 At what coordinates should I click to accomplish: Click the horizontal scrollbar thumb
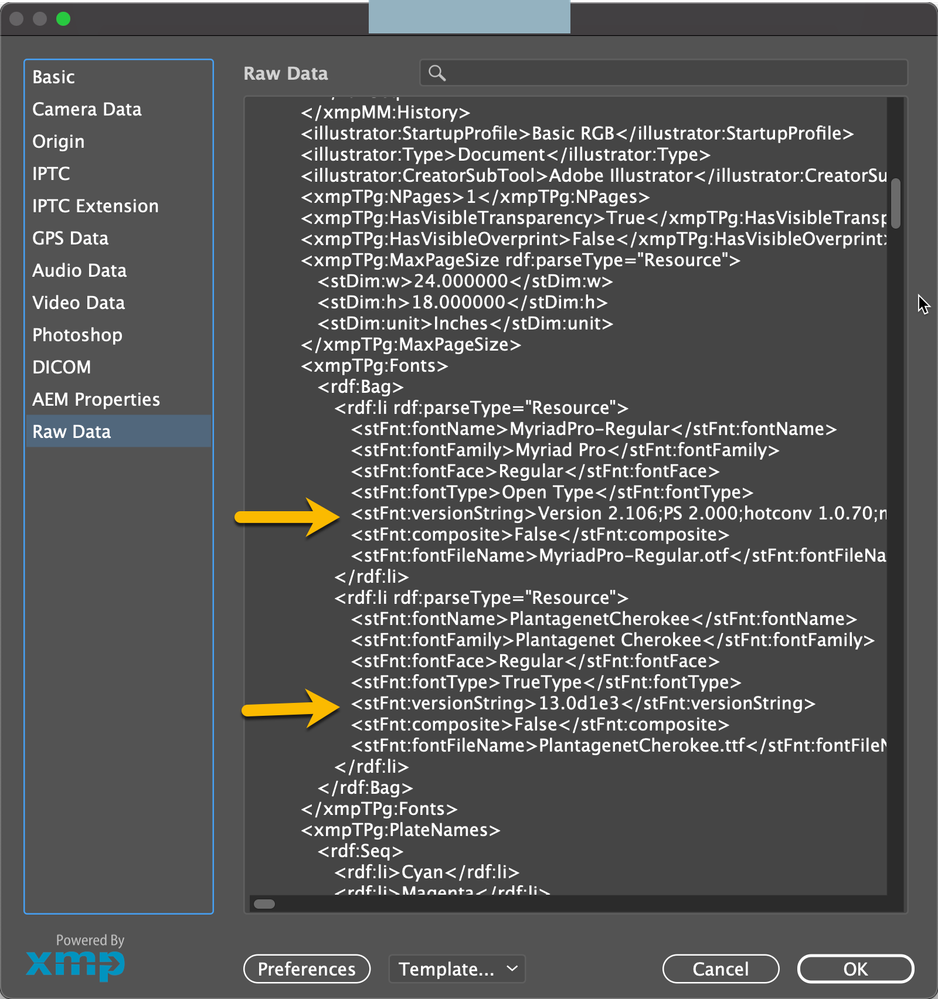click(x=264, y=904)
